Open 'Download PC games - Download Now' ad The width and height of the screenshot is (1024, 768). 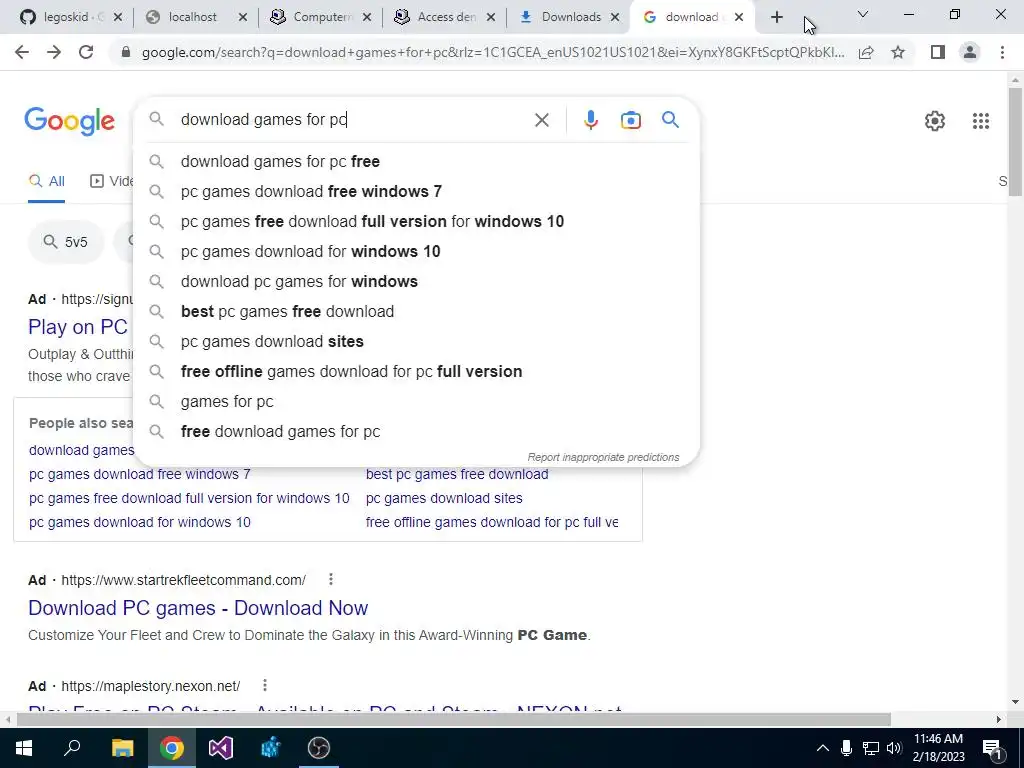coord(198,608)
